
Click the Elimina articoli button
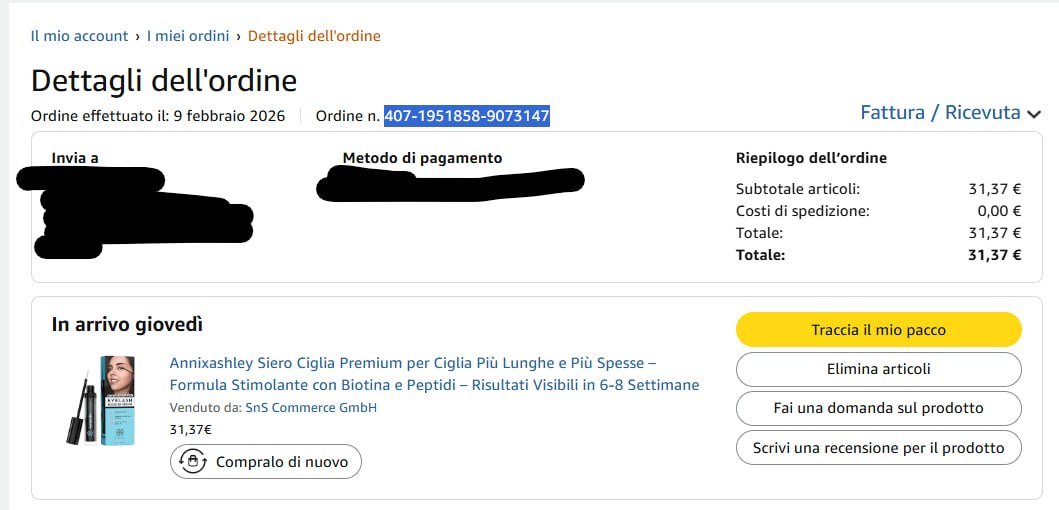[x=878, y=369]
